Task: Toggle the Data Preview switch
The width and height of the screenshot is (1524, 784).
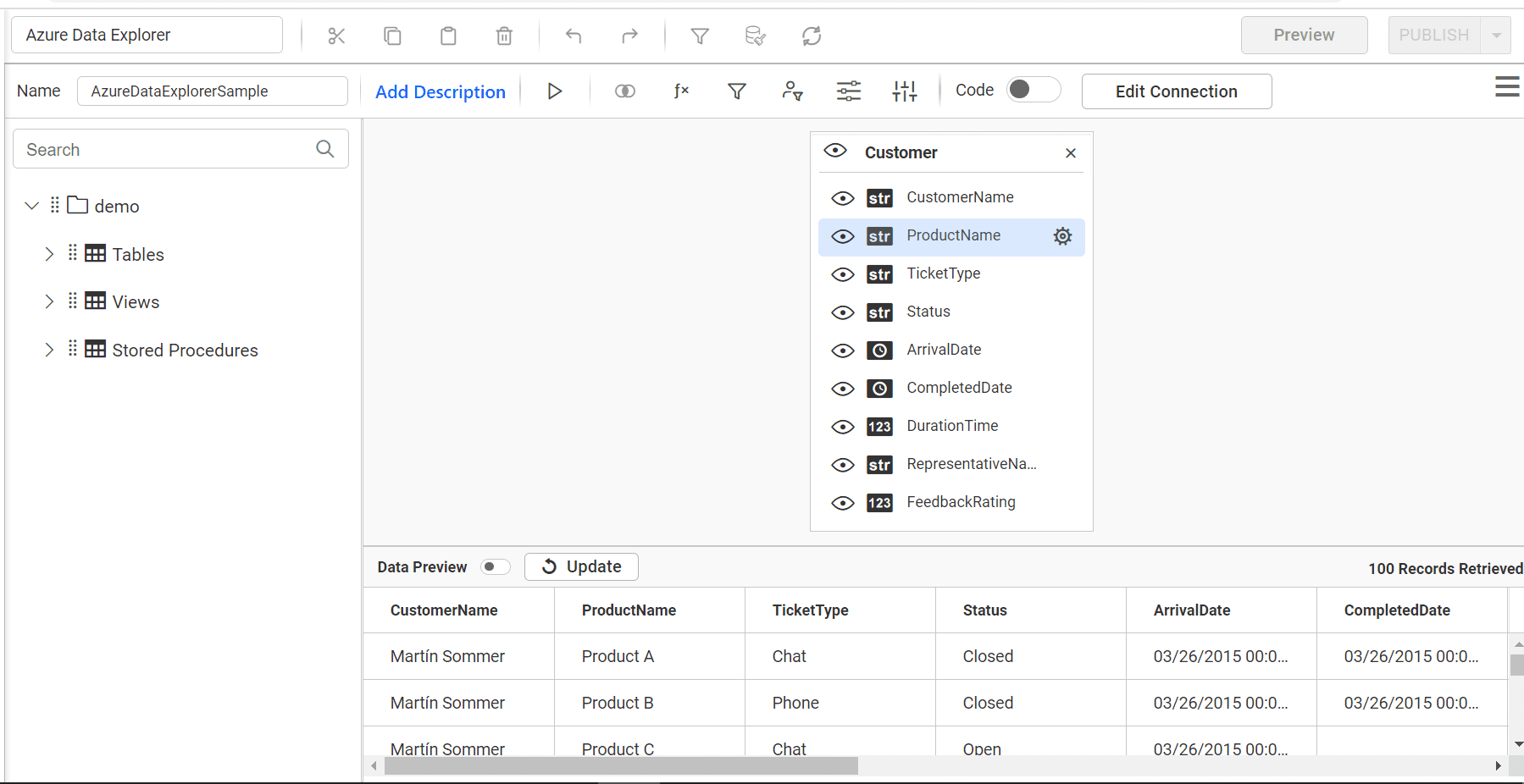Action: (496, 566)
